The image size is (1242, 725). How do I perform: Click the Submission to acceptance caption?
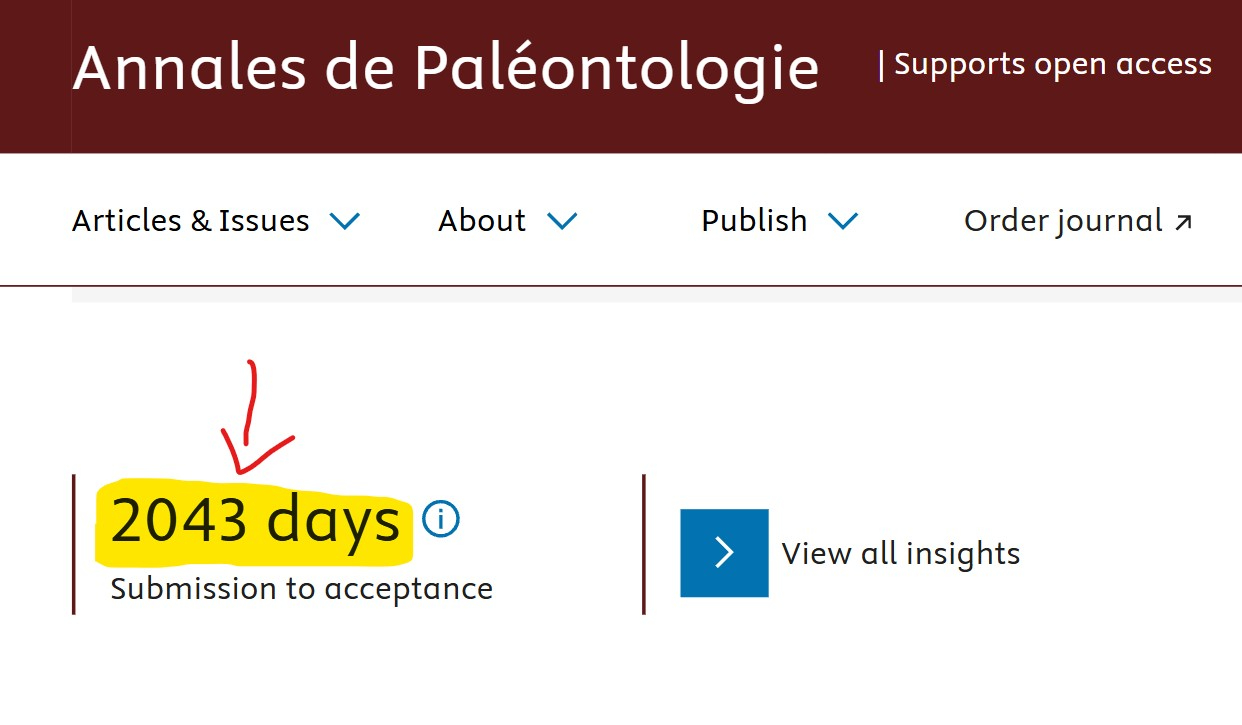[x=302, y=588]
